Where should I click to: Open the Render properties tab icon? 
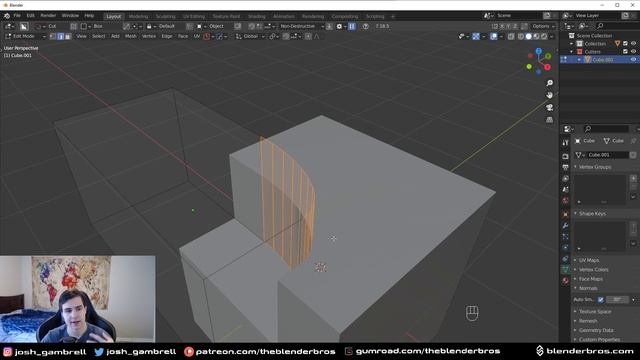point(565,156)
